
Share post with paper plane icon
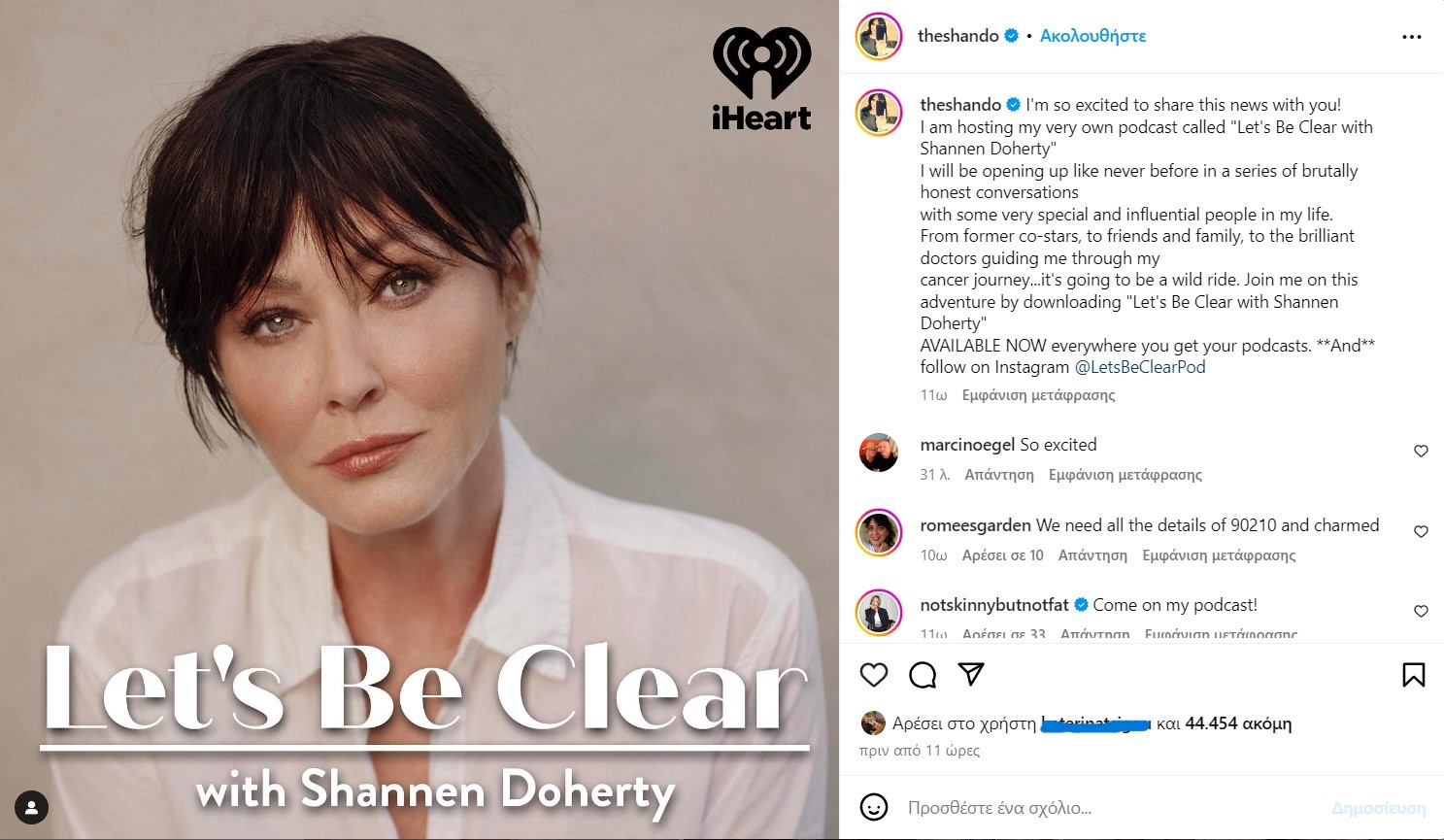coord(971,674)
